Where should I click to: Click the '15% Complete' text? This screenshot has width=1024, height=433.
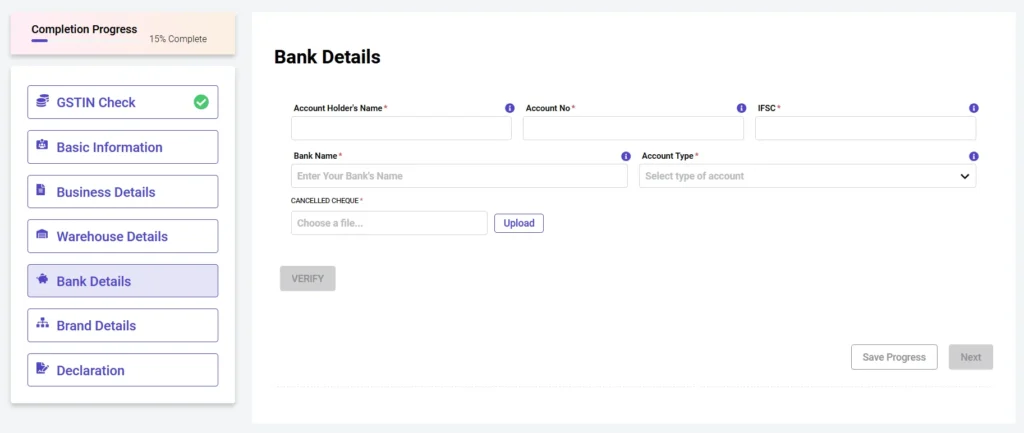pyautogui.click(x=178, y=39)
